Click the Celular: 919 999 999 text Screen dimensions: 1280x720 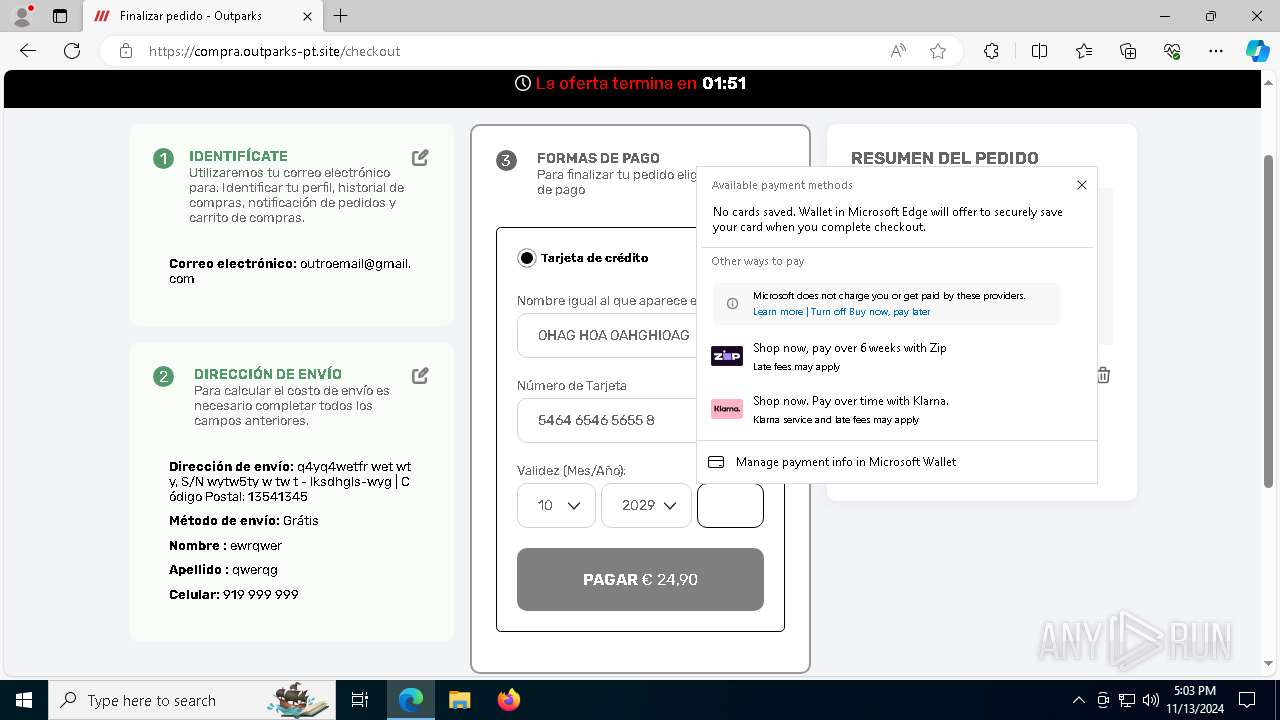tap(234, 595)
